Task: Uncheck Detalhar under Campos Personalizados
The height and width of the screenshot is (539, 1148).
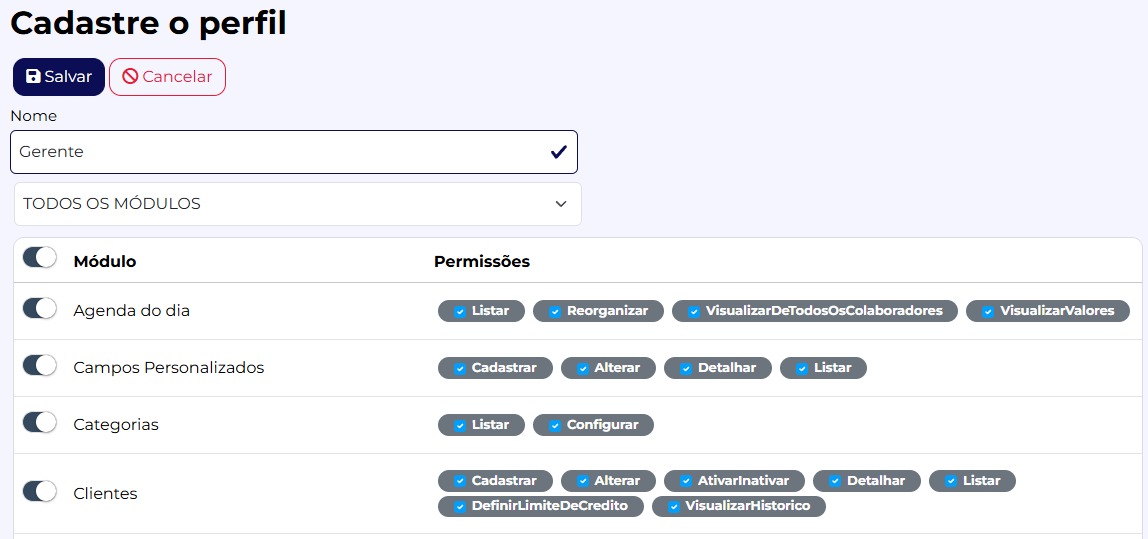Action: point(686,368)
